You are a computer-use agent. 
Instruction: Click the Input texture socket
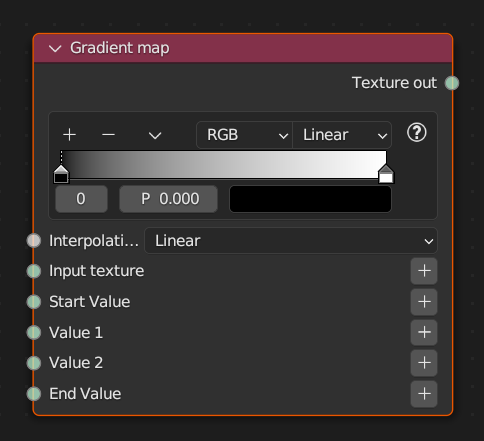34,271
